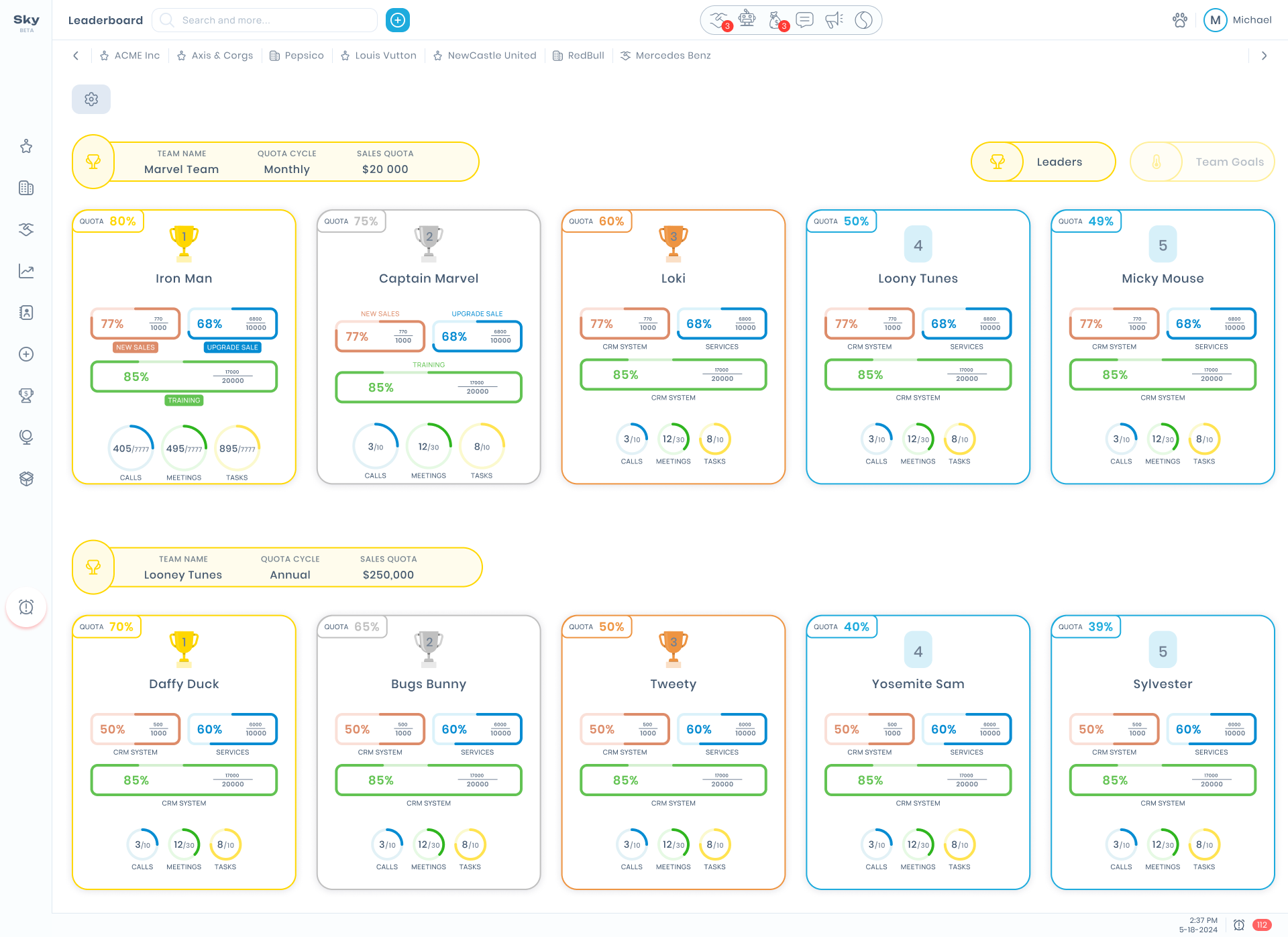The height and width of the screenshot is (937, 1288).
Task: Click Iron Man's 405/7777 calls progress ring
Action: coord(131,448)
